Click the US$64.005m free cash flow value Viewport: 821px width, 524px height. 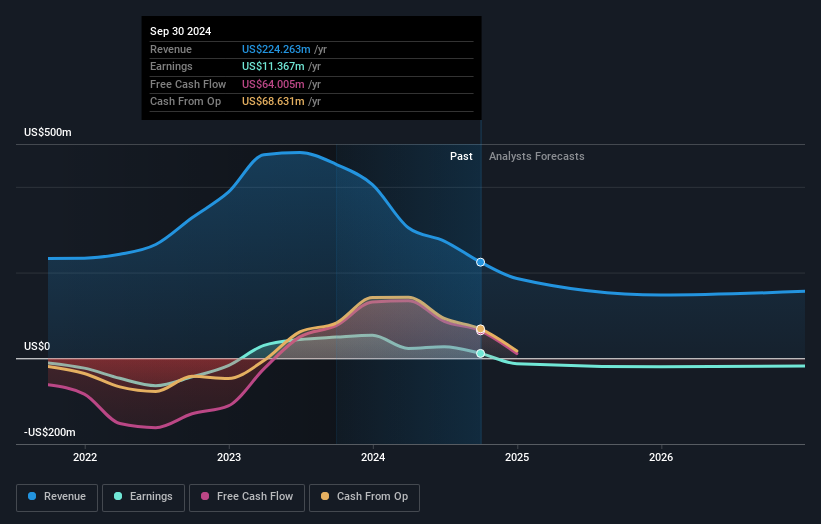point(273,84)
